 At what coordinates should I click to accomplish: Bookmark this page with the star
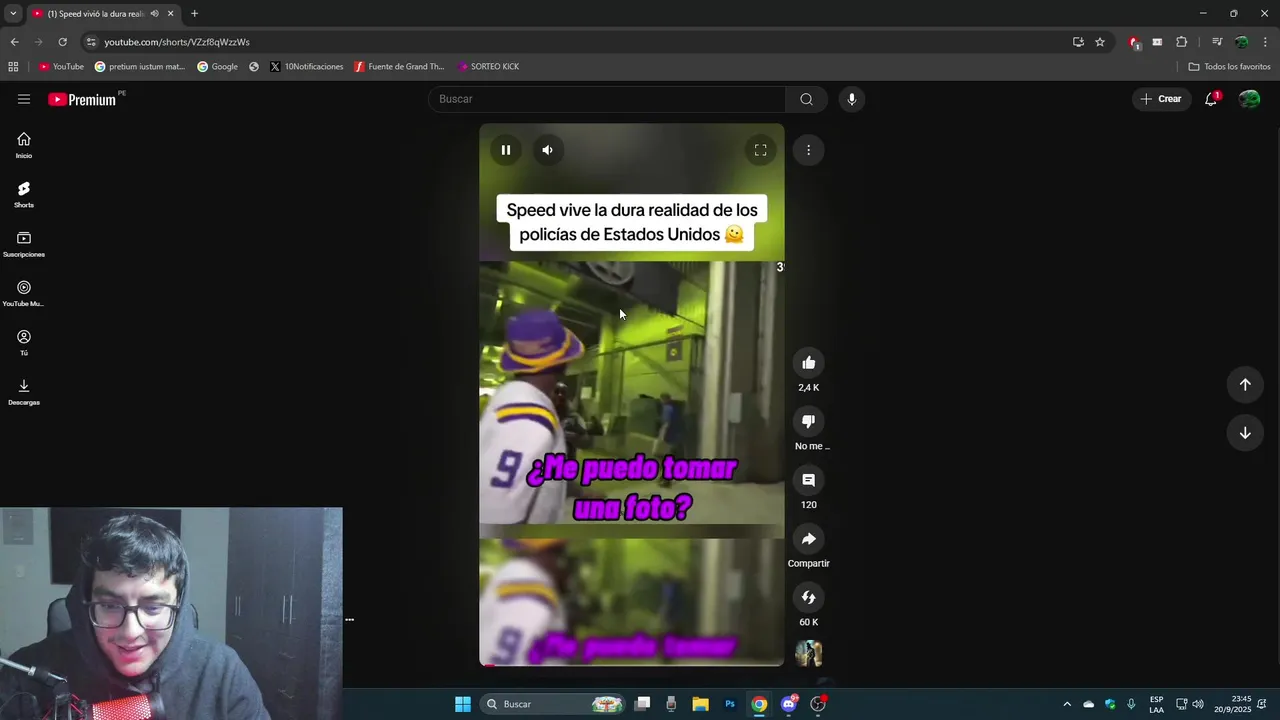[1100, 42]
